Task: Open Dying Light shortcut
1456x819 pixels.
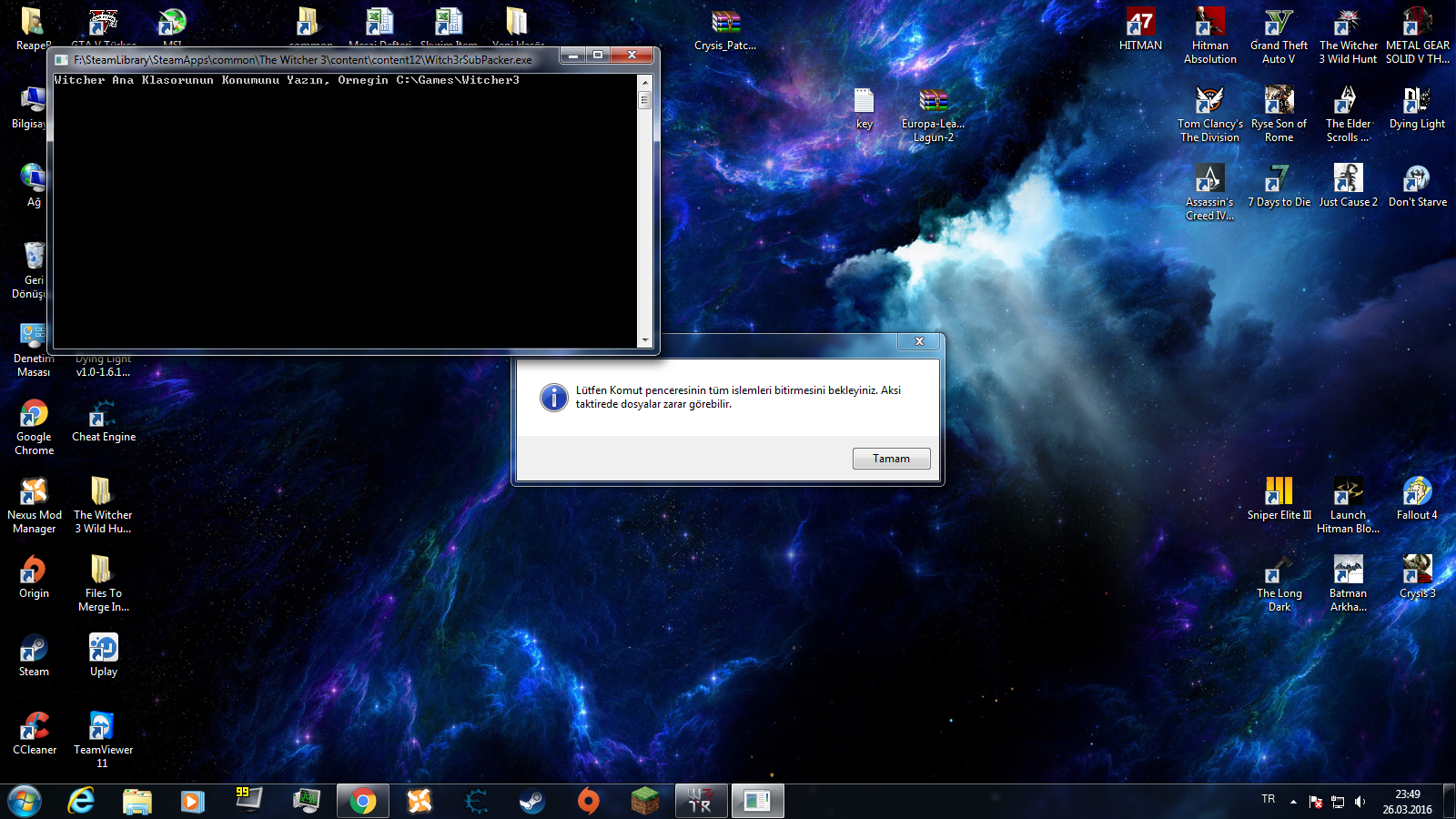Action: [x=1417, y=107]
